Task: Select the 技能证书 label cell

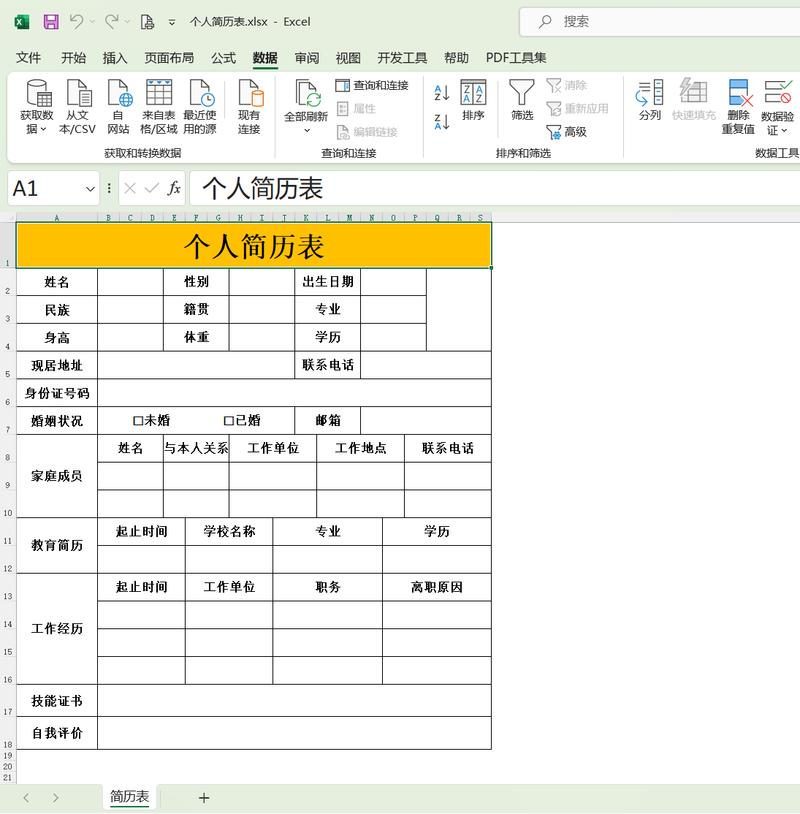Action: 57,701
